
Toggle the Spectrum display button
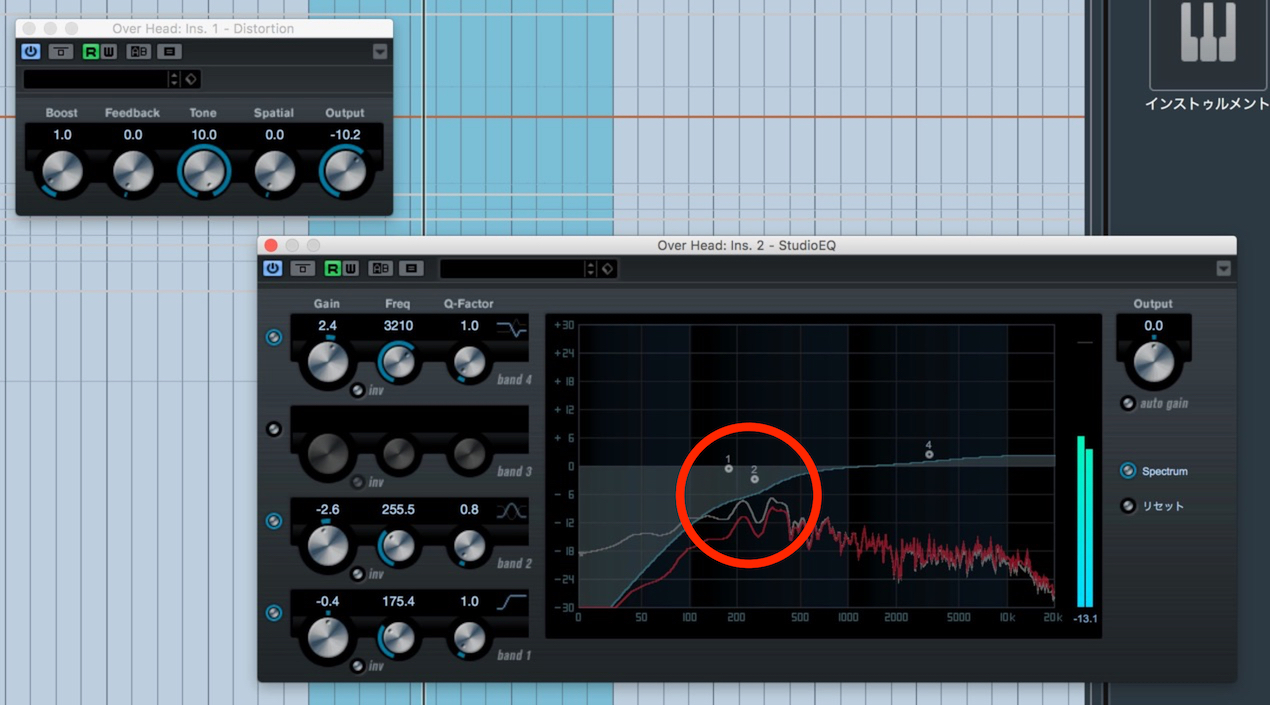pyautogui.click(x=1128, y=471)
